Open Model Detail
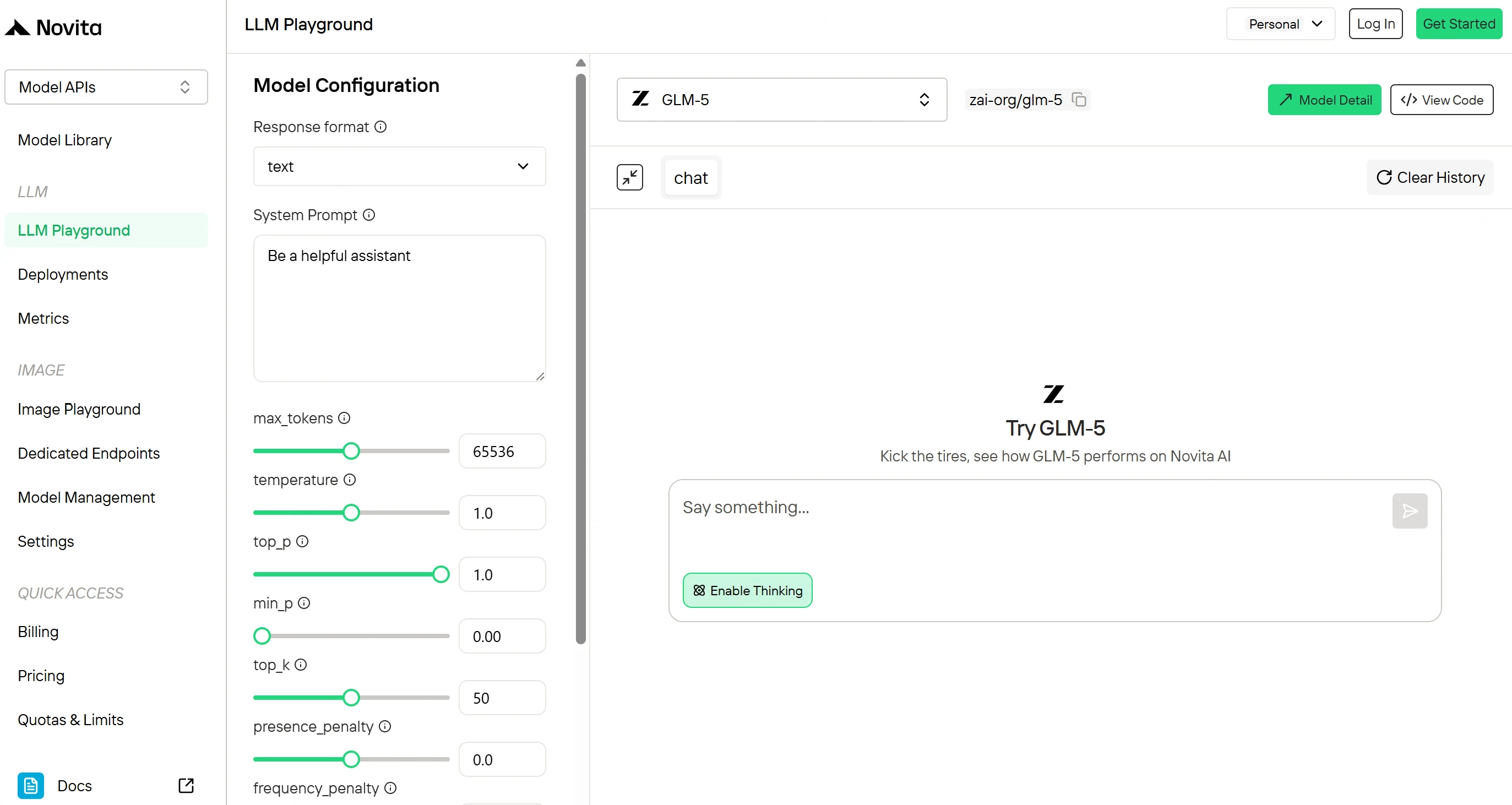The image size is (1512, 805). coord(1324,99)
